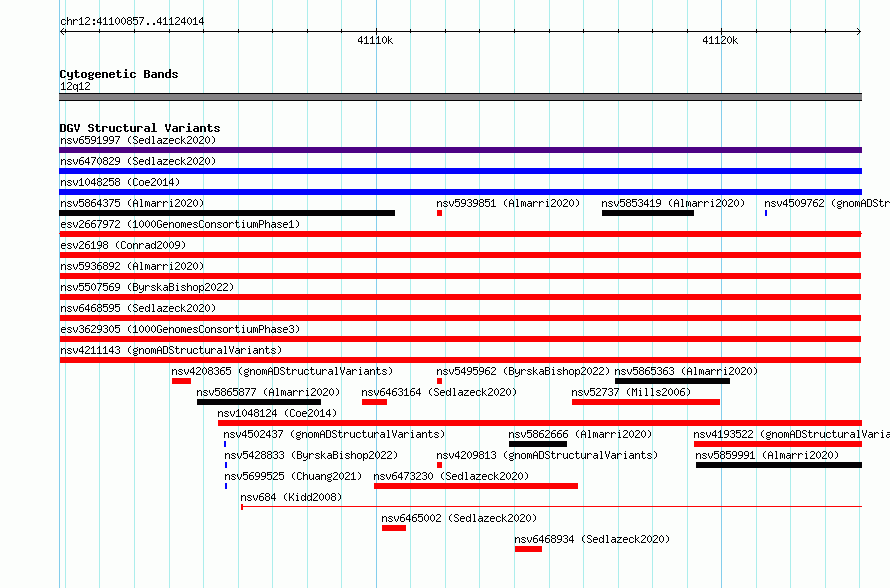Click nsv6468595 (Sedlazeck2020) label

click(x=138, y=308)
